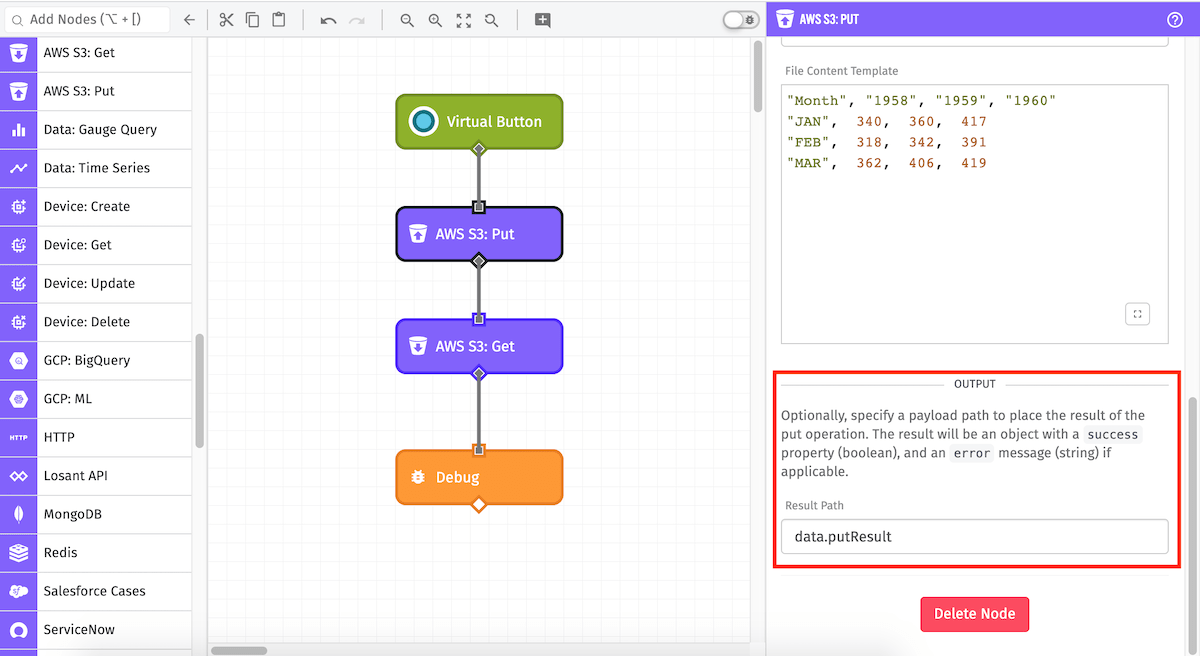This screenshot has height=656, width=1200.
Task: Select the GCP: BigQuery palette node
Action: coord(96,361)
